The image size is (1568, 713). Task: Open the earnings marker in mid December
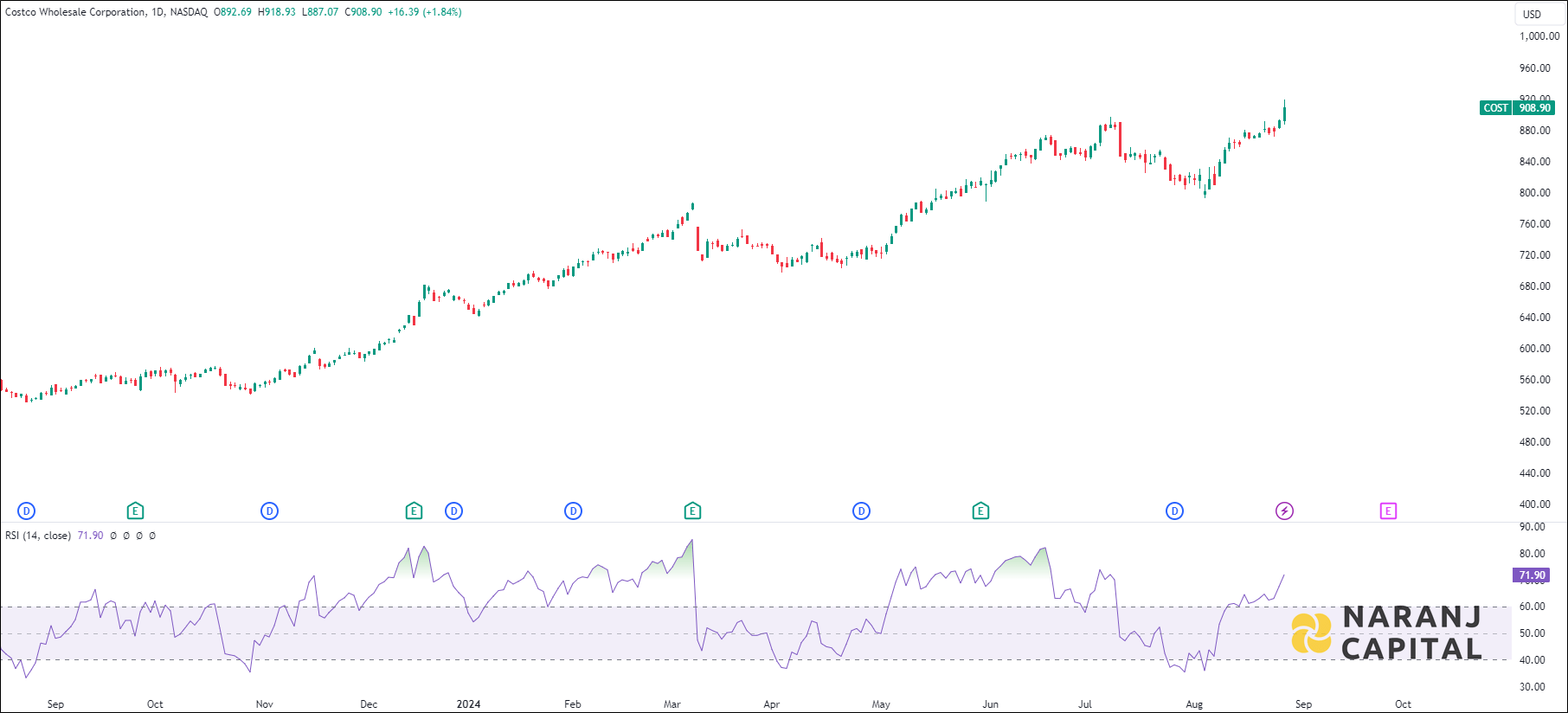tap(414, 511)
